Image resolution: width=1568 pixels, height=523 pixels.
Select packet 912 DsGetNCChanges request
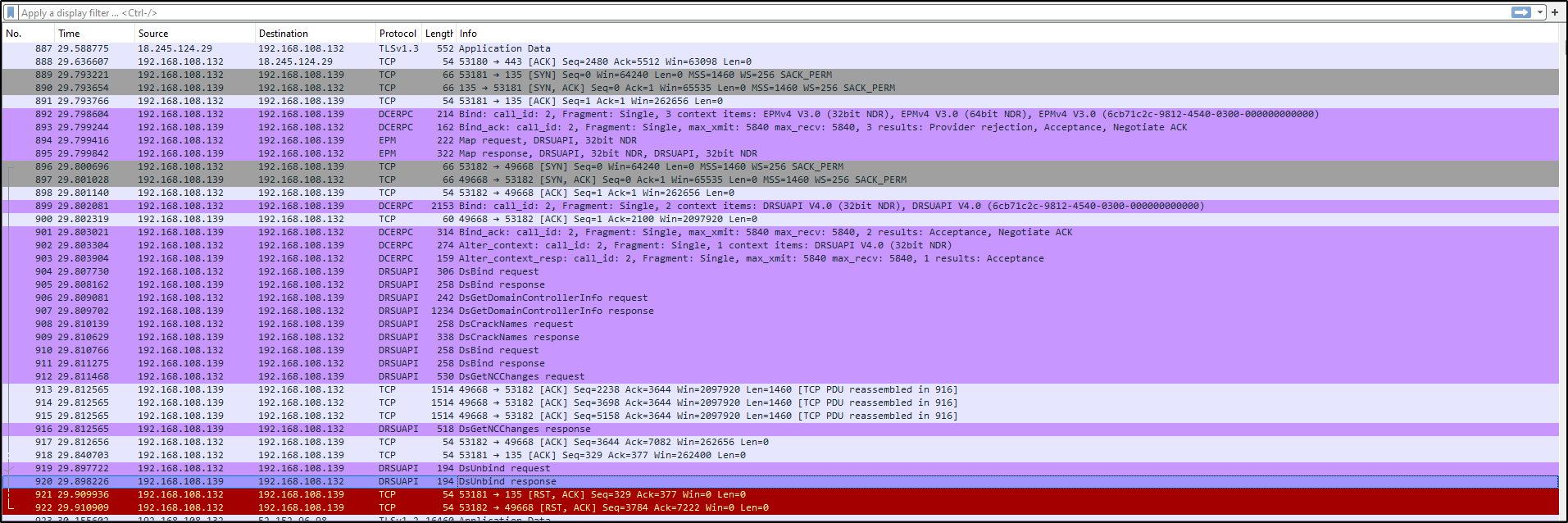[521, 376]
